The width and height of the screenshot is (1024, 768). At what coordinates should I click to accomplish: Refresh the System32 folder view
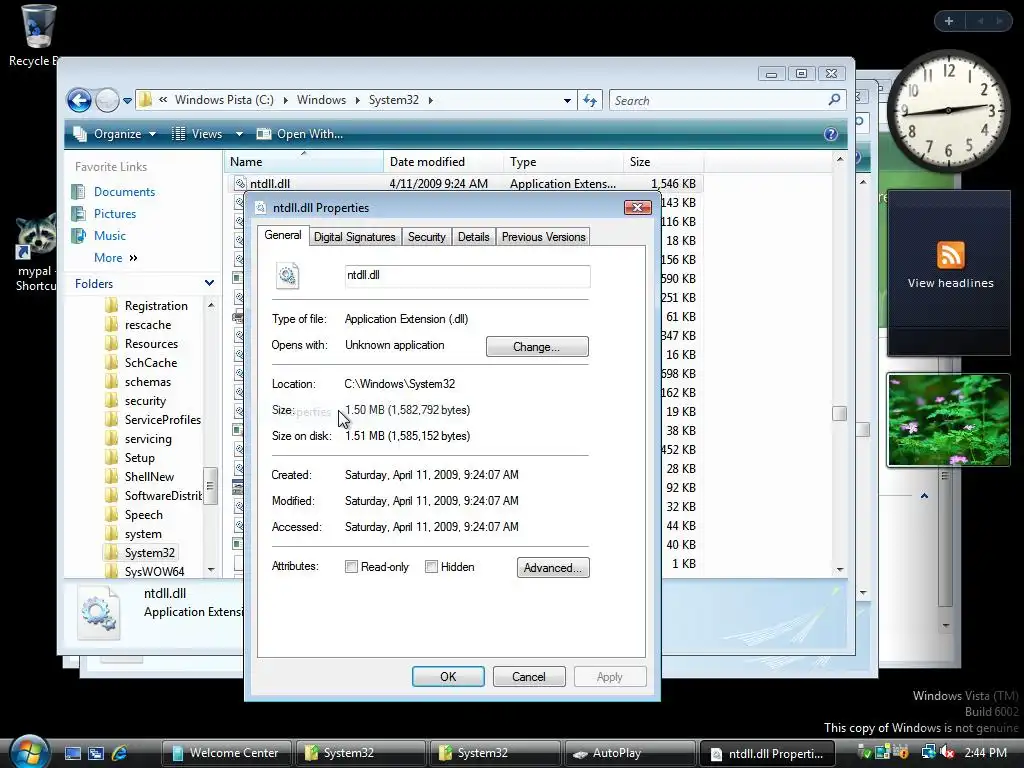click(x=590, y=100)
